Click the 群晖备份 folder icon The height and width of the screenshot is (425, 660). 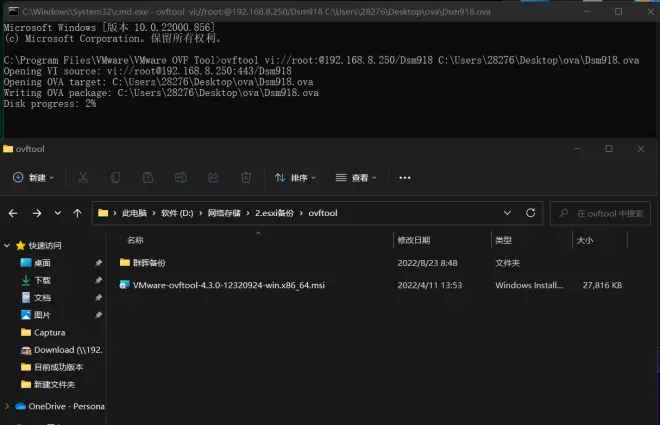tap(125, 263)
